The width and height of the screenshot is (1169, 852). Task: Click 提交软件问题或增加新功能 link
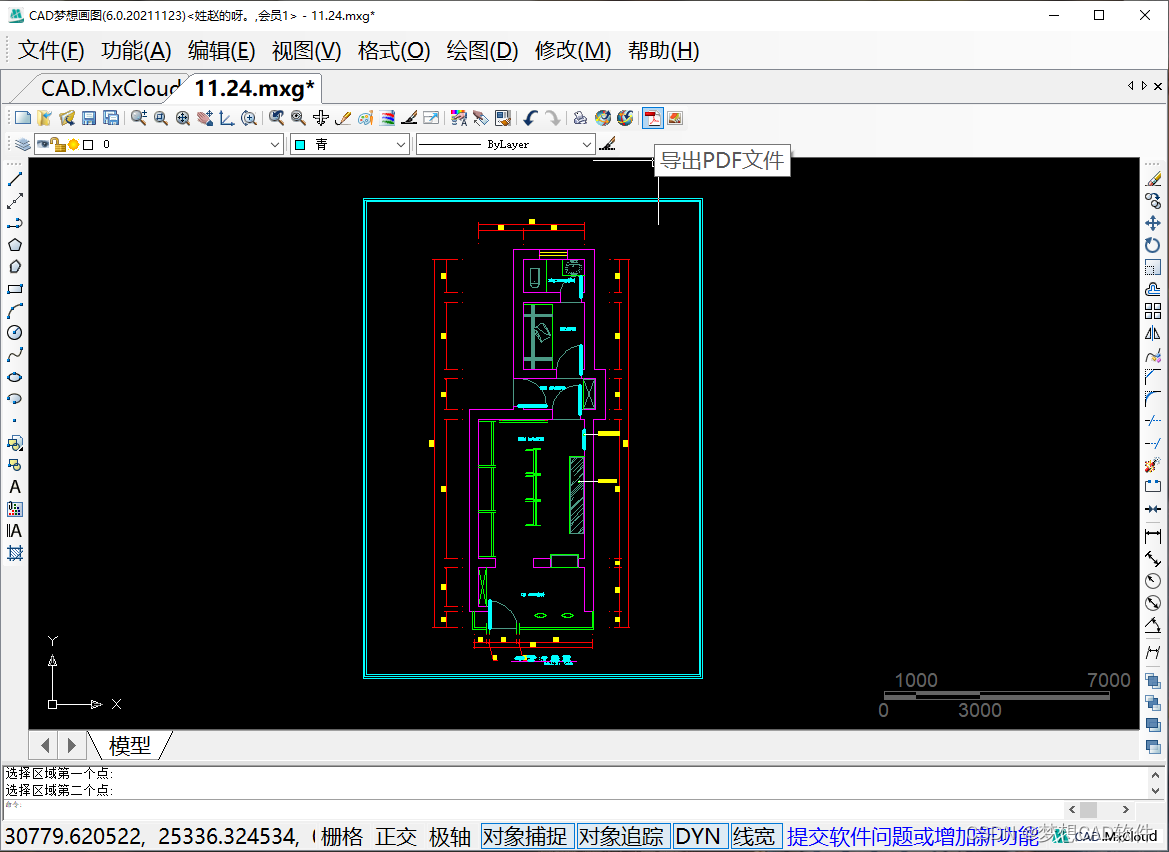click(x=912, y=836)
